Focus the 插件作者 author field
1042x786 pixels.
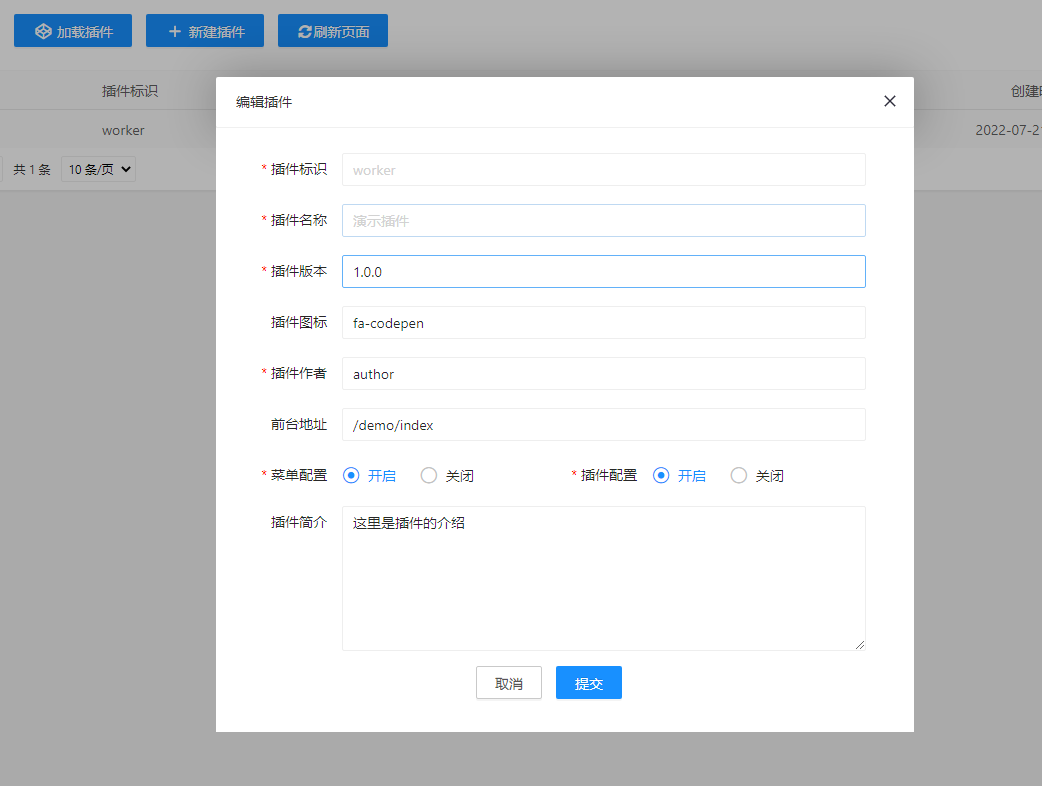[603, 374]
